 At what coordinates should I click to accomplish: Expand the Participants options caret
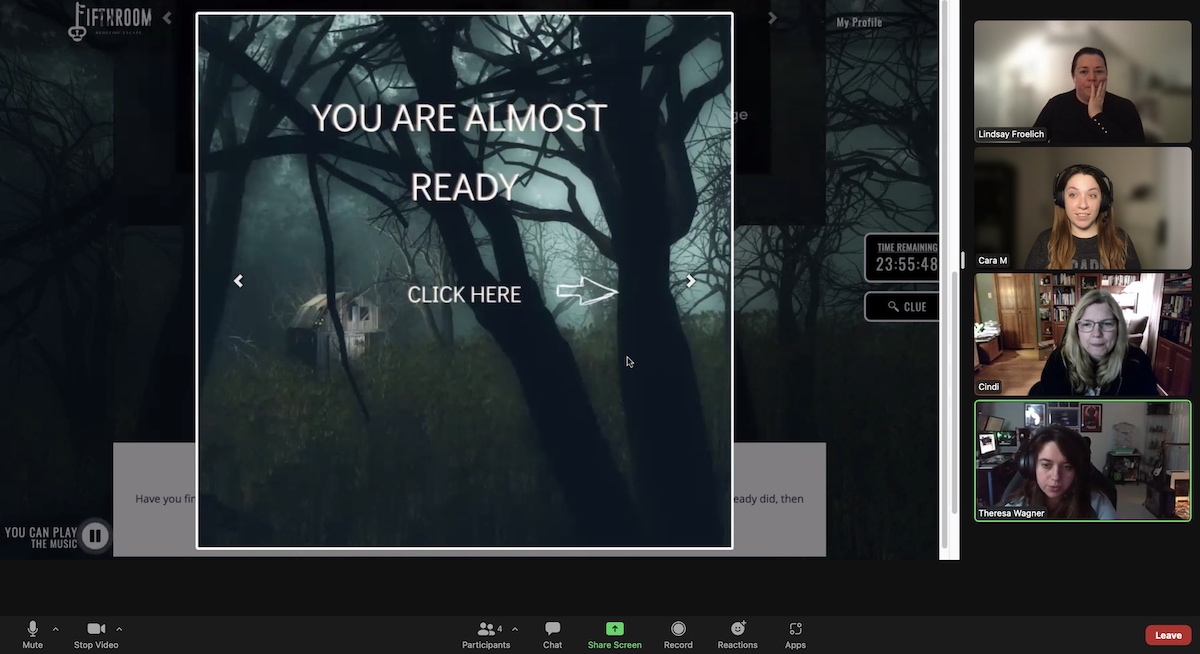point(515,629)
